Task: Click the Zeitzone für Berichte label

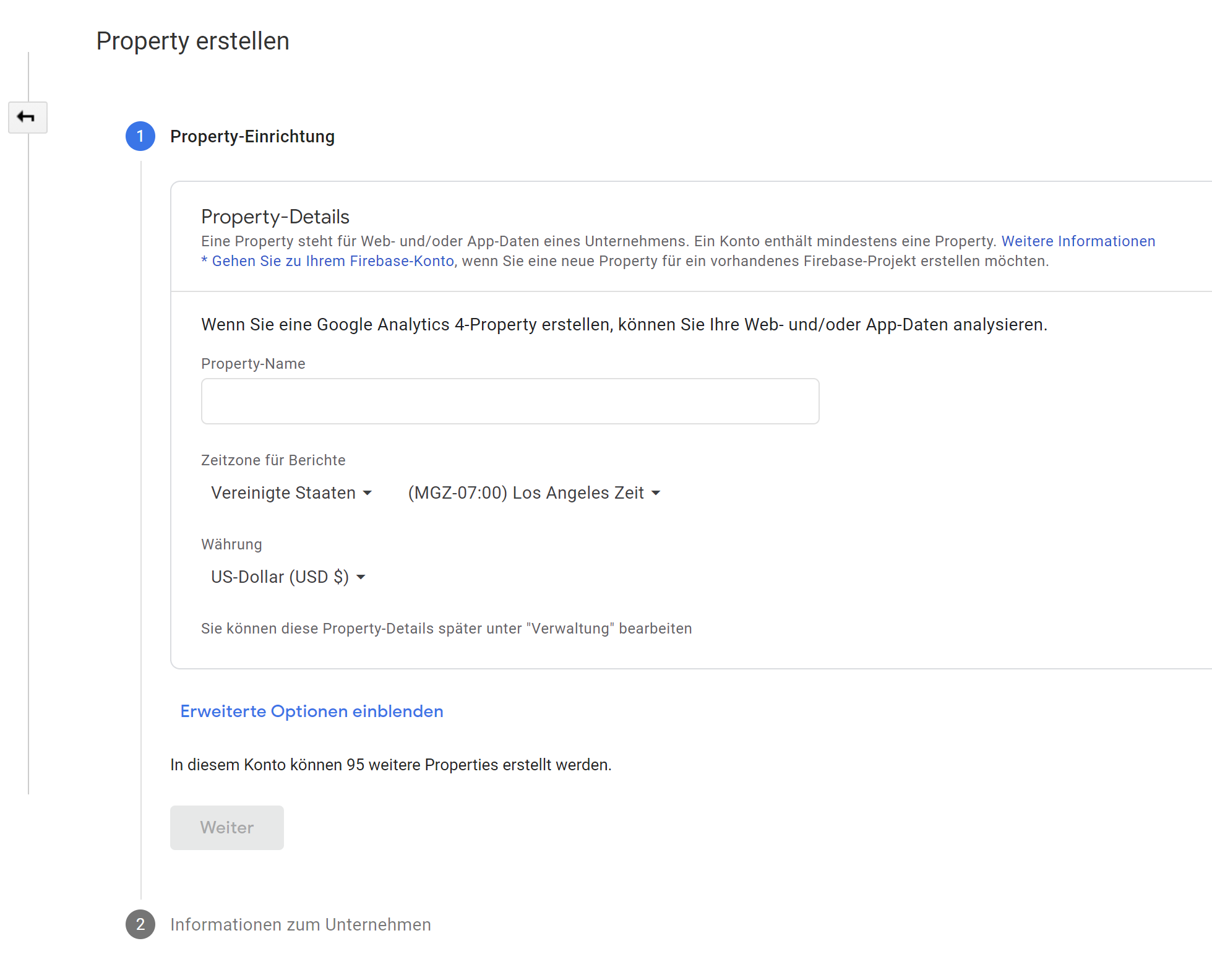Action: pyautogui.click(x=273, y=460)
